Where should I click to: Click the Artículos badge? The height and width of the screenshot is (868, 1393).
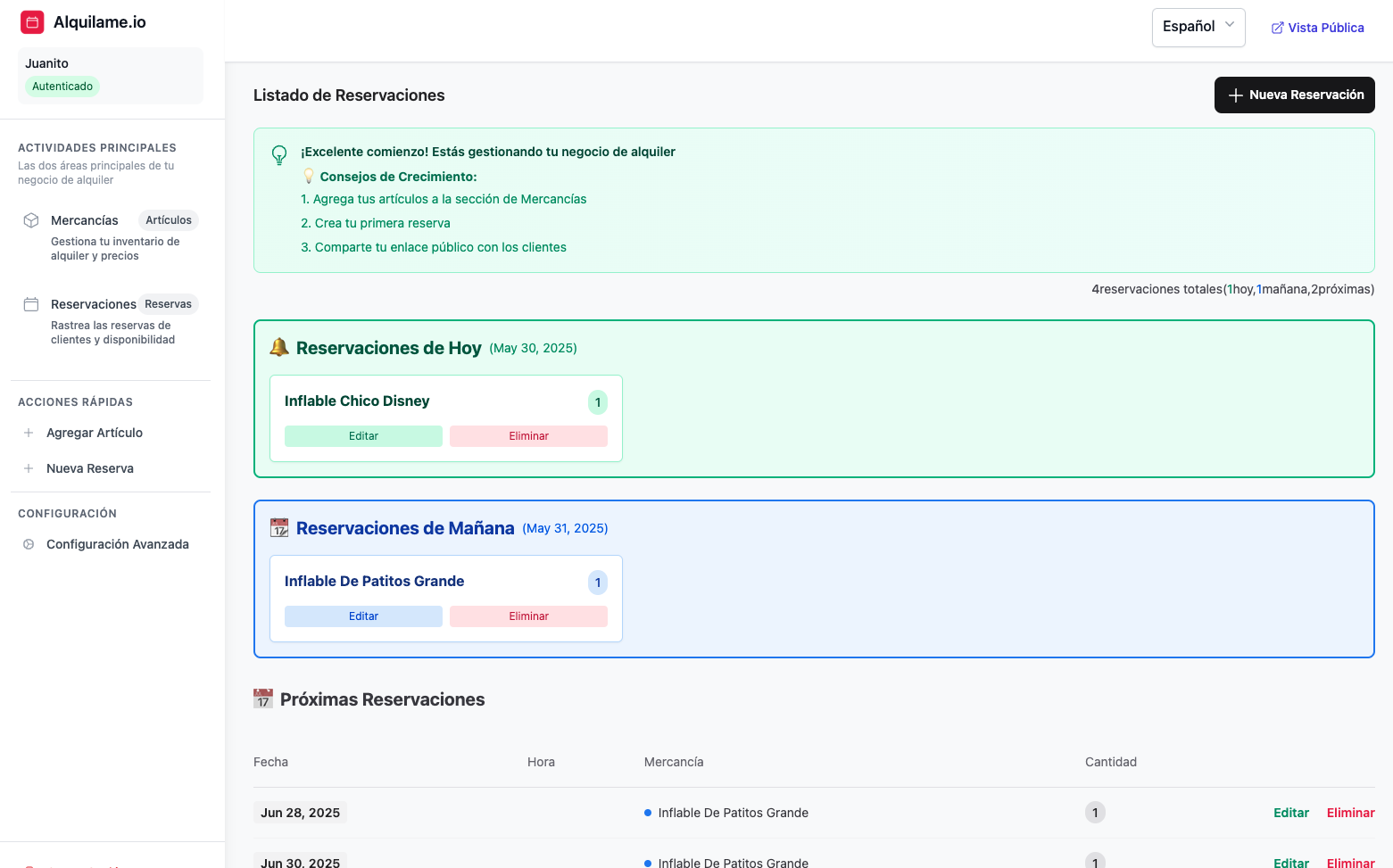coord(169,220)
